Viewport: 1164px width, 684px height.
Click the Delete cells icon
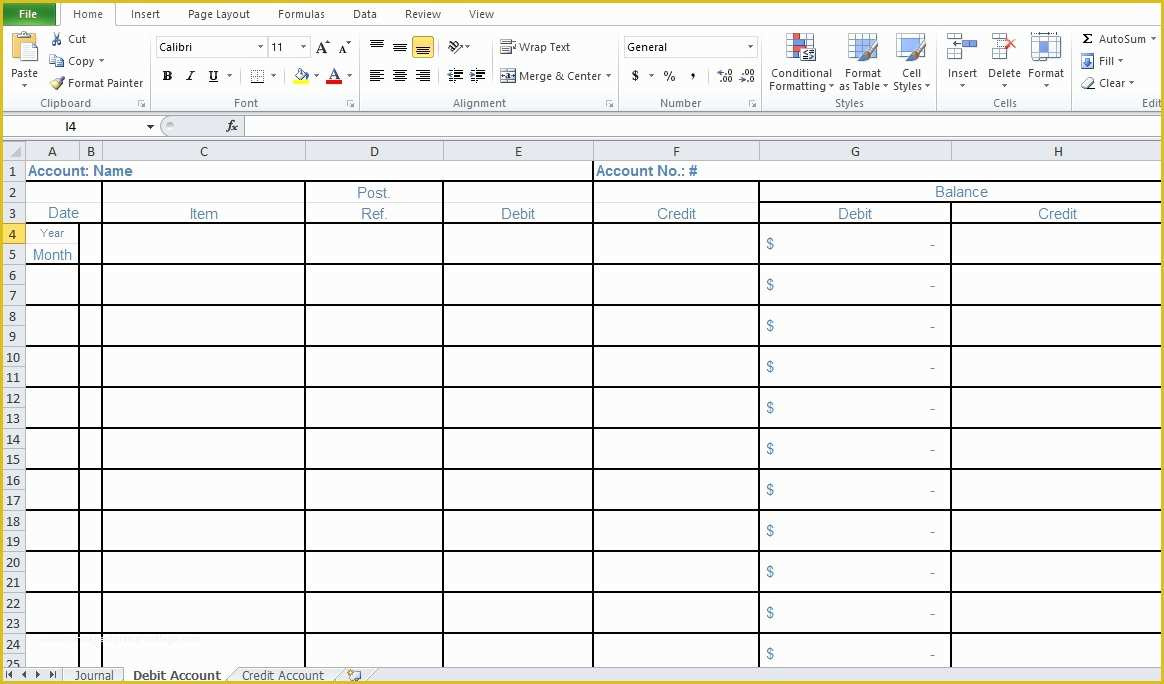pos(1004,48)
